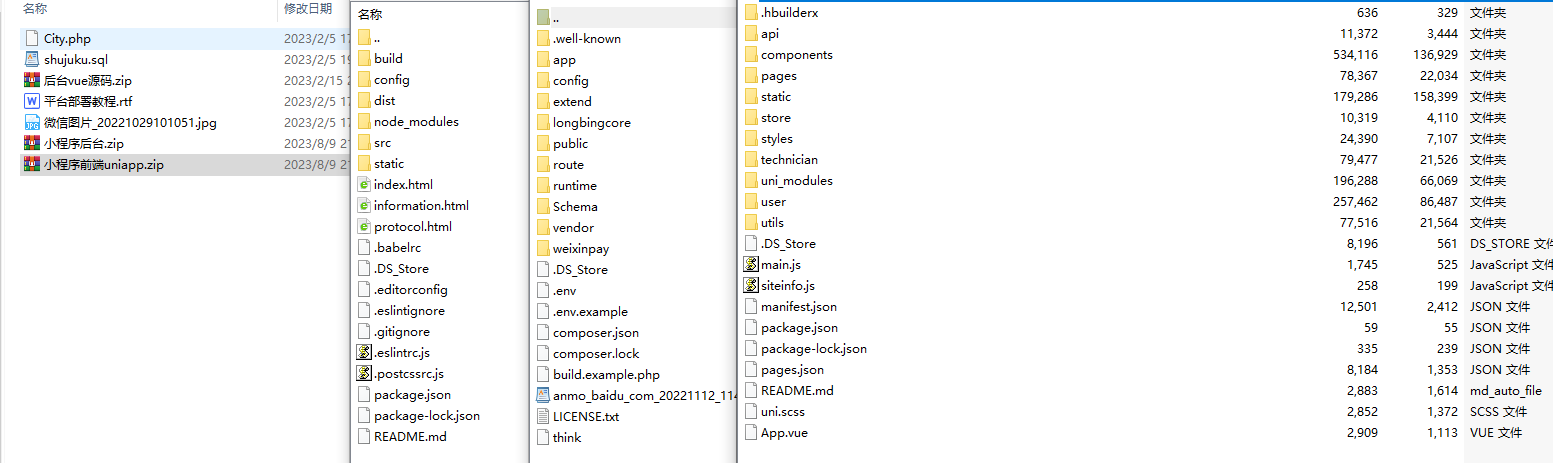Click the composer.json file name
Image resolution: width=1553 pixels, height=463 pixels.
[x=596, y=333]
